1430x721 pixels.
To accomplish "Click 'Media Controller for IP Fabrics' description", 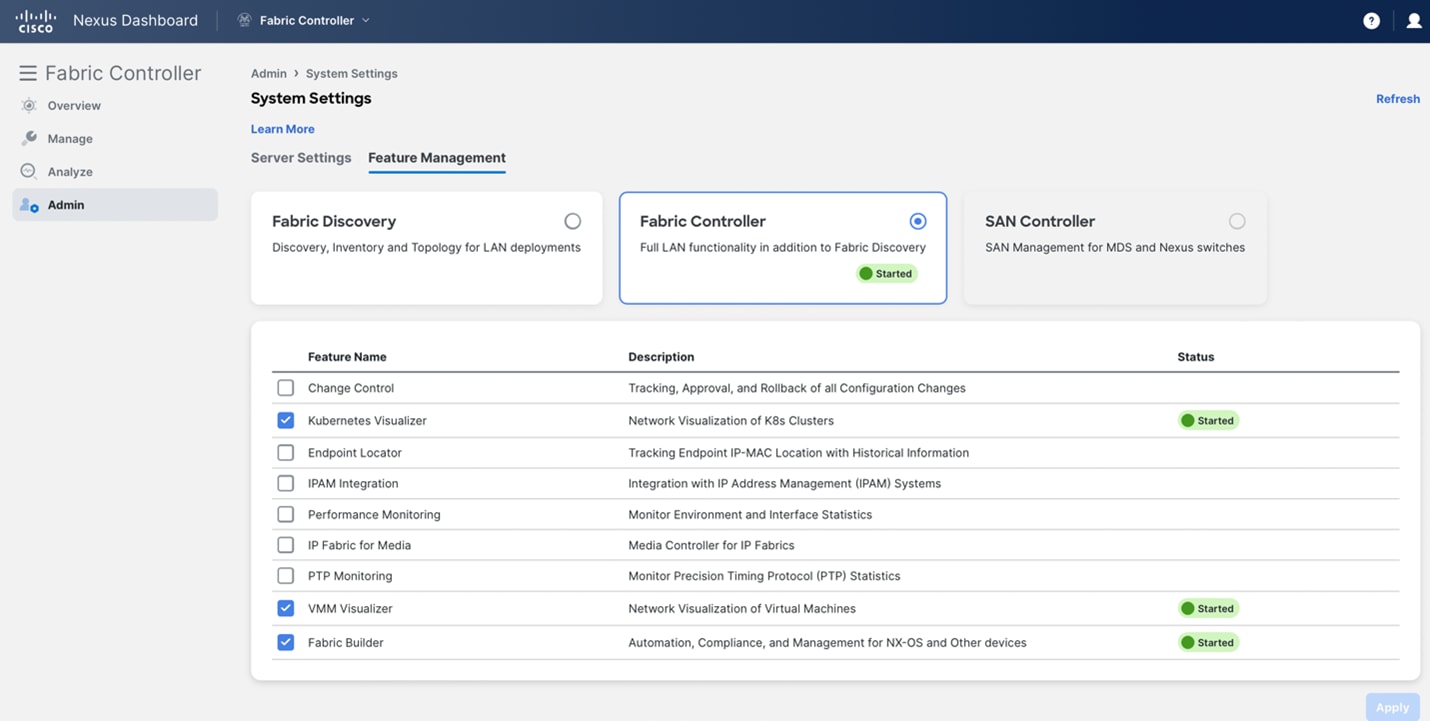I will pyautogui.click(x=711, y=545).
